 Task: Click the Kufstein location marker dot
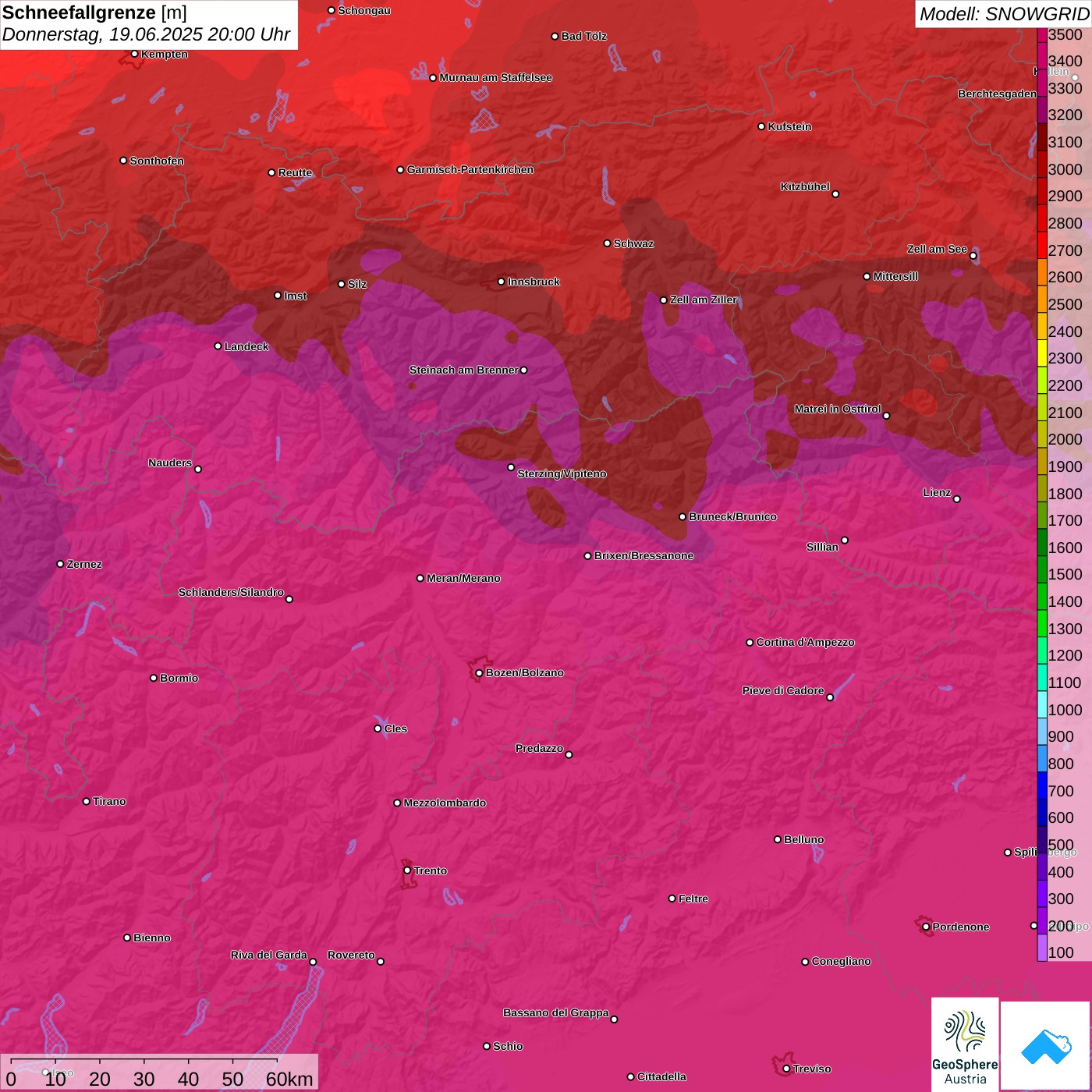[x=762, y=126]
